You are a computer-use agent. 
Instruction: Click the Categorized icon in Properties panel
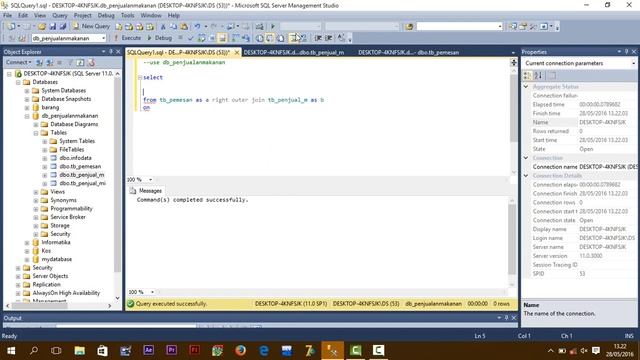coord(528,76)
